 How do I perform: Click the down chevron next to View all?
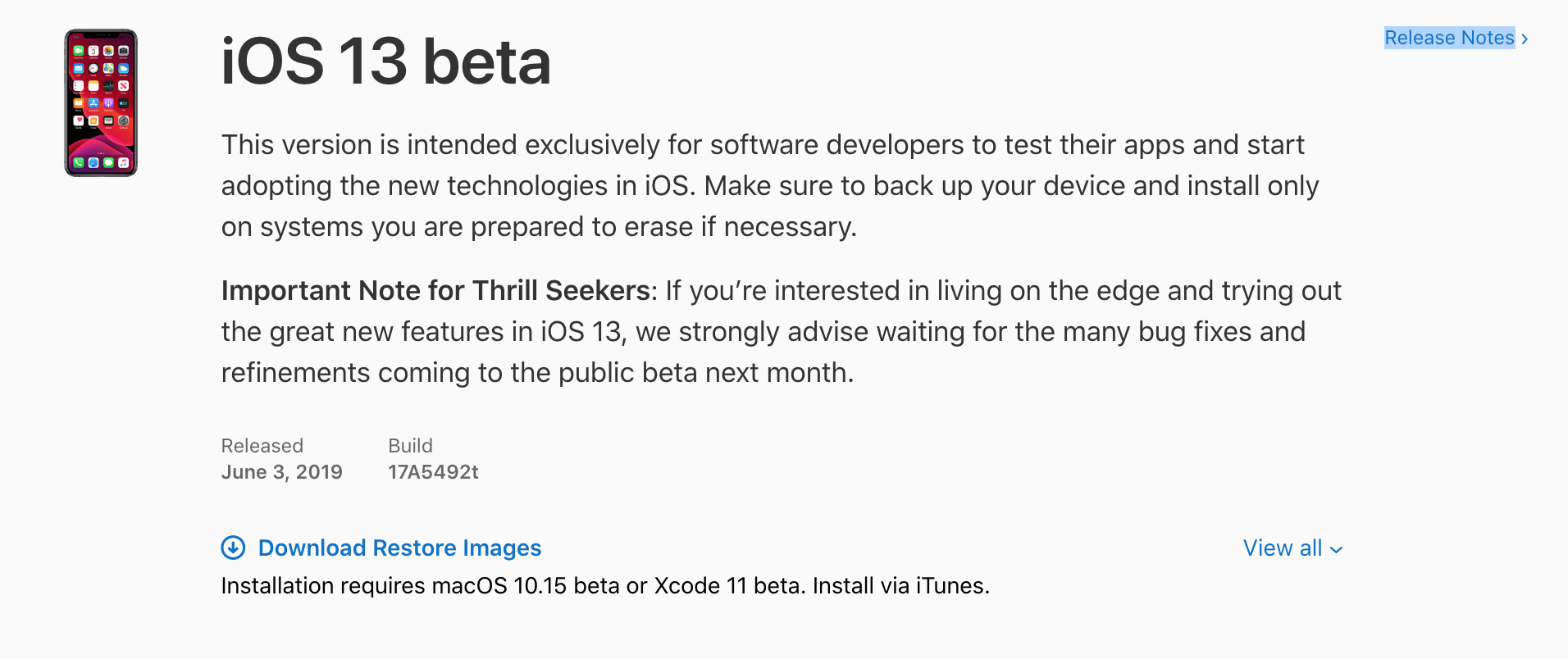pyautogui.click(x=1337, y=550)
